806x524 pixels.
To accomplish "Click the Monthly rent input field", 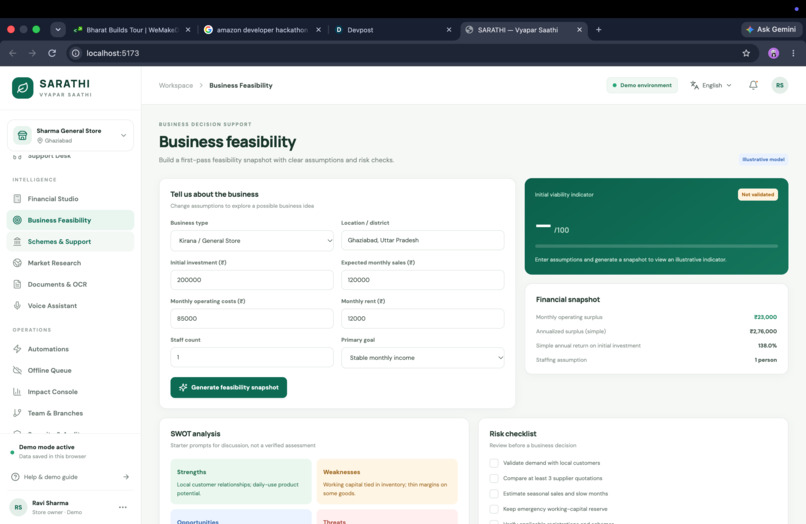I will click(423, 318).
